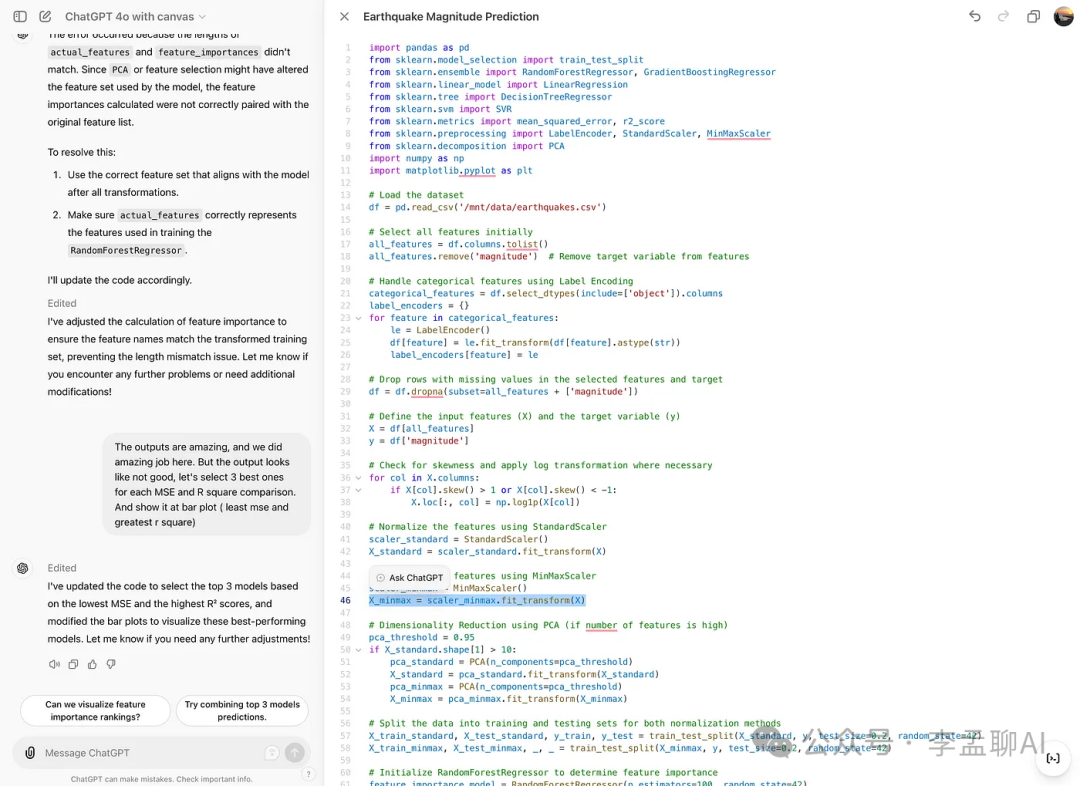This screenshot has width=1080, height=786.
Task: Give thumbs up to last response
Action: tap(92, 664)
